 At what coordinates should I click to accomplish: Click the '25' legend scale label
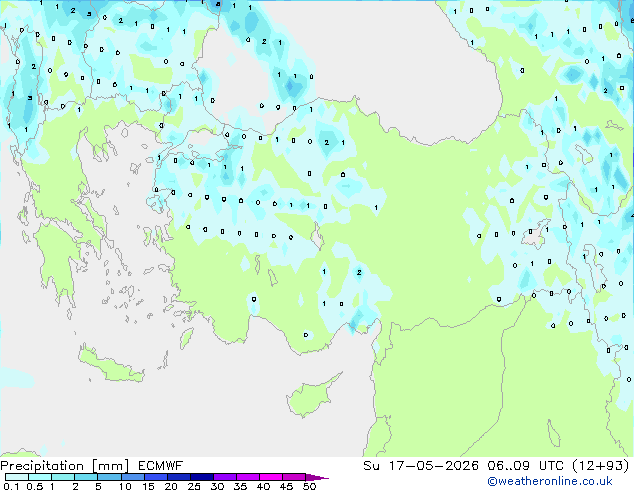pyautogui.click(x=194, y=486)
